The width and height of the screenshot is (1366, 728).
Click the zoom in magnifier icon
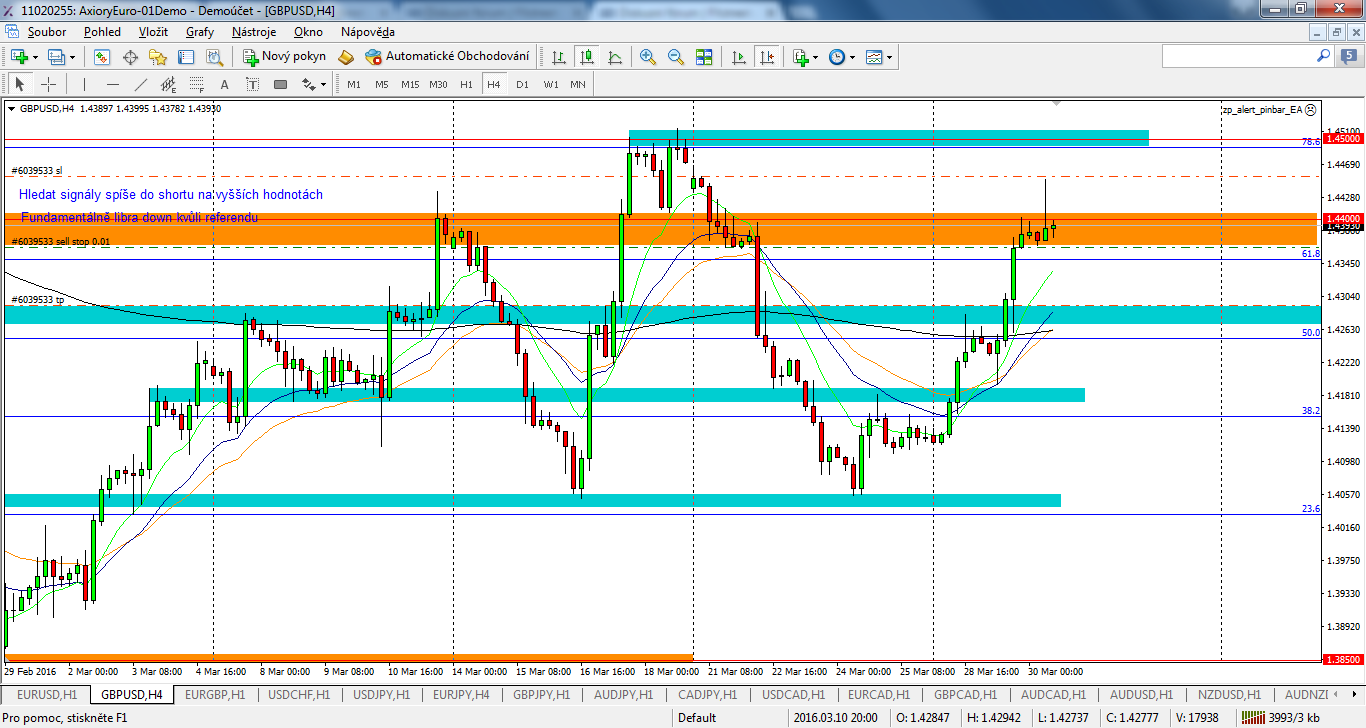(x=648, y=57)
